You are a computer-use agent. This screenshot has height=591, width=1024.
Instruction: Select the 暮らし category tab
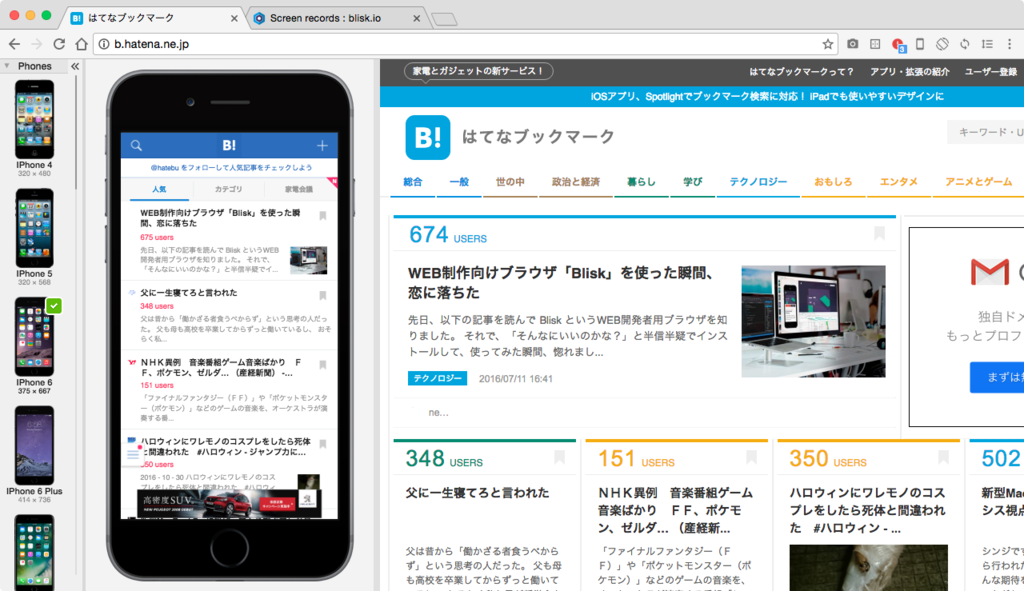(x=641, y=182)
